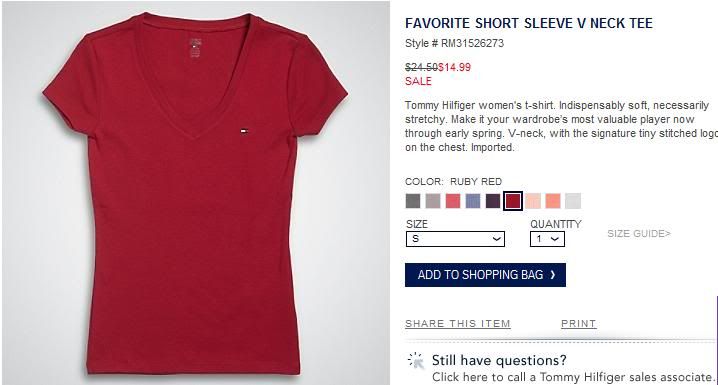Image resolution: width=718 pixels, height=385 pixels.
Task: Click the red t-shirt product image
Action: pos(196,192)
